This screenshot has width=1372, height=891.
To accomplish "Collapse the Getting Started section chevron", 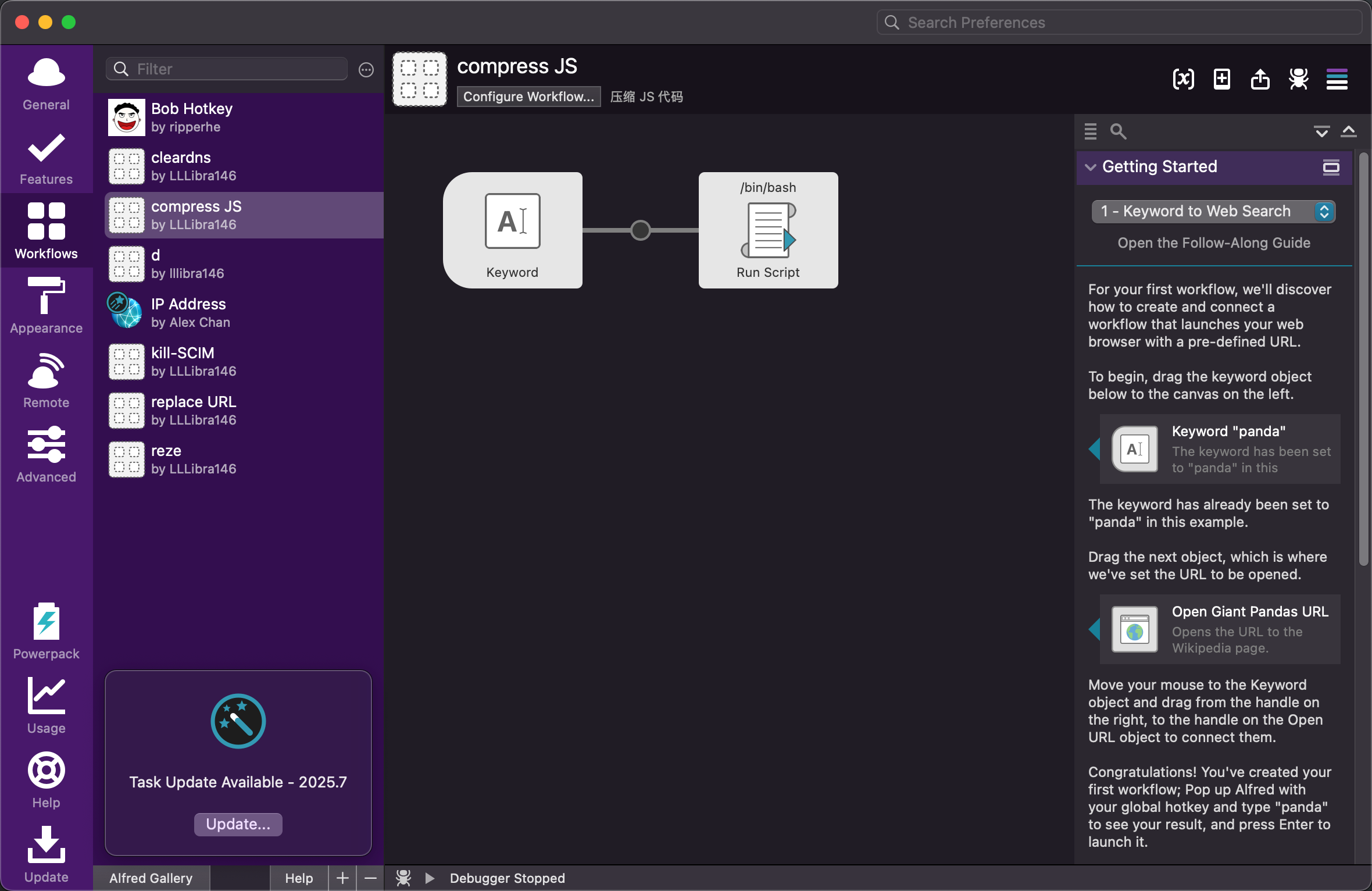I will pyautogui.click(x=1091, y=167).
